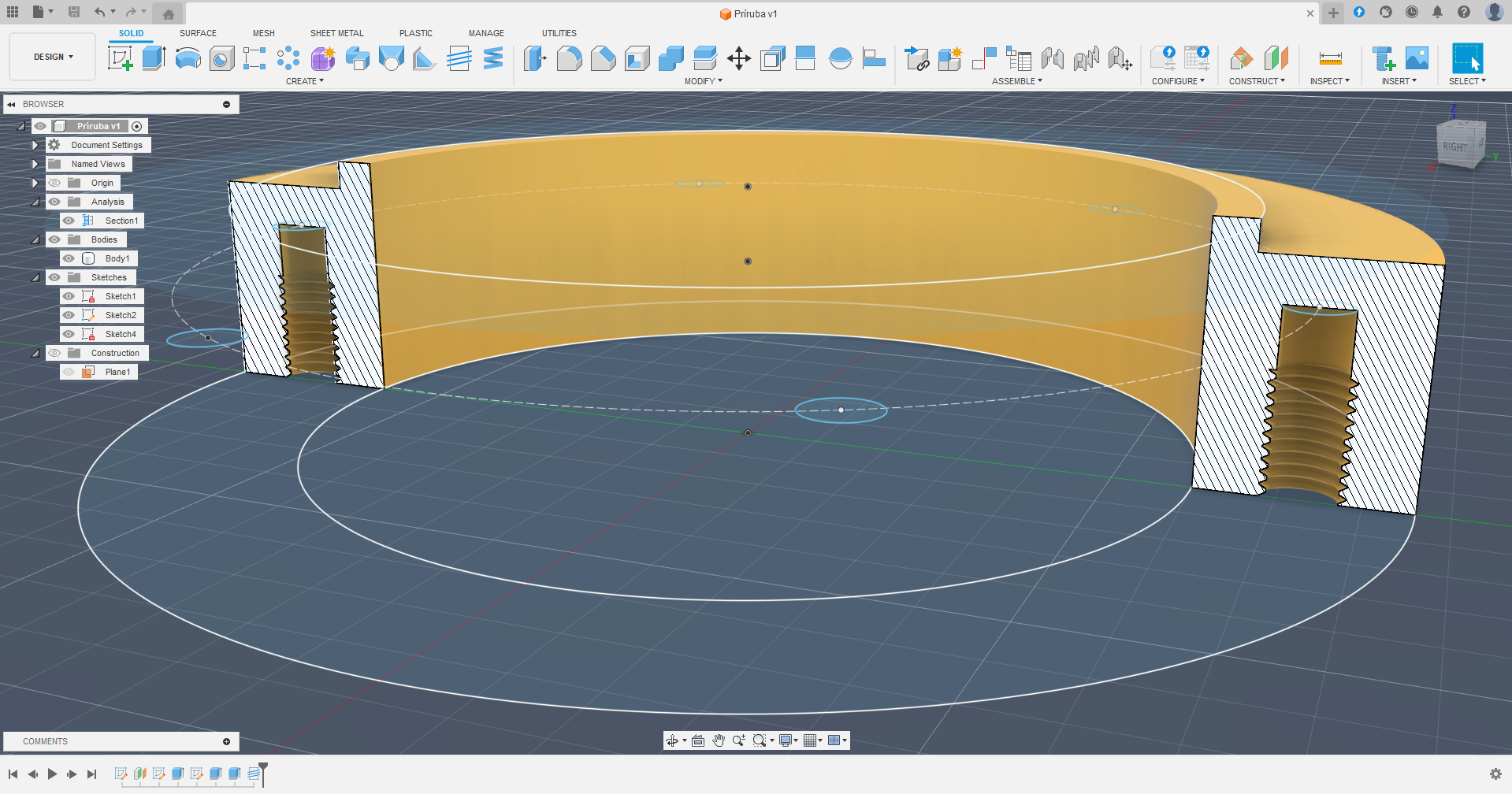Click the Measure tool icon
This screenshot has height=794, width=1512.
pyautogui.click(x=1330, y=58)
